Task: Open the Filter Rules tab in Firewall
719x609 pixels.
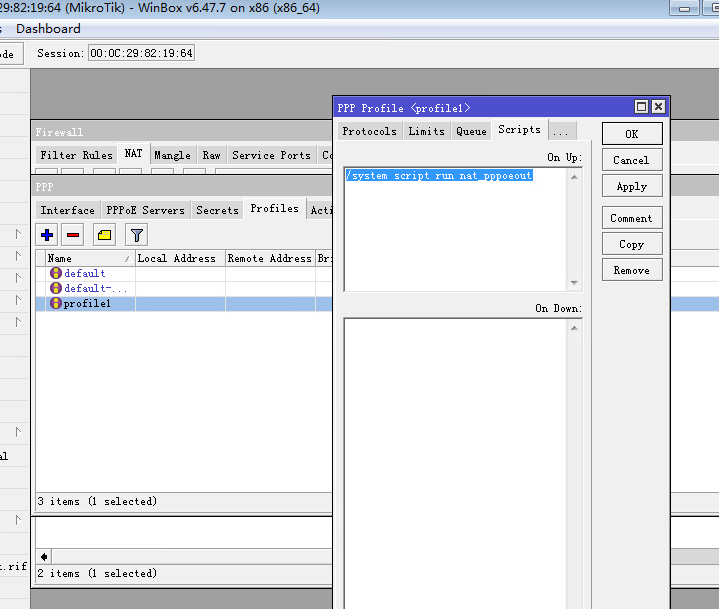Action: point(76,155)
